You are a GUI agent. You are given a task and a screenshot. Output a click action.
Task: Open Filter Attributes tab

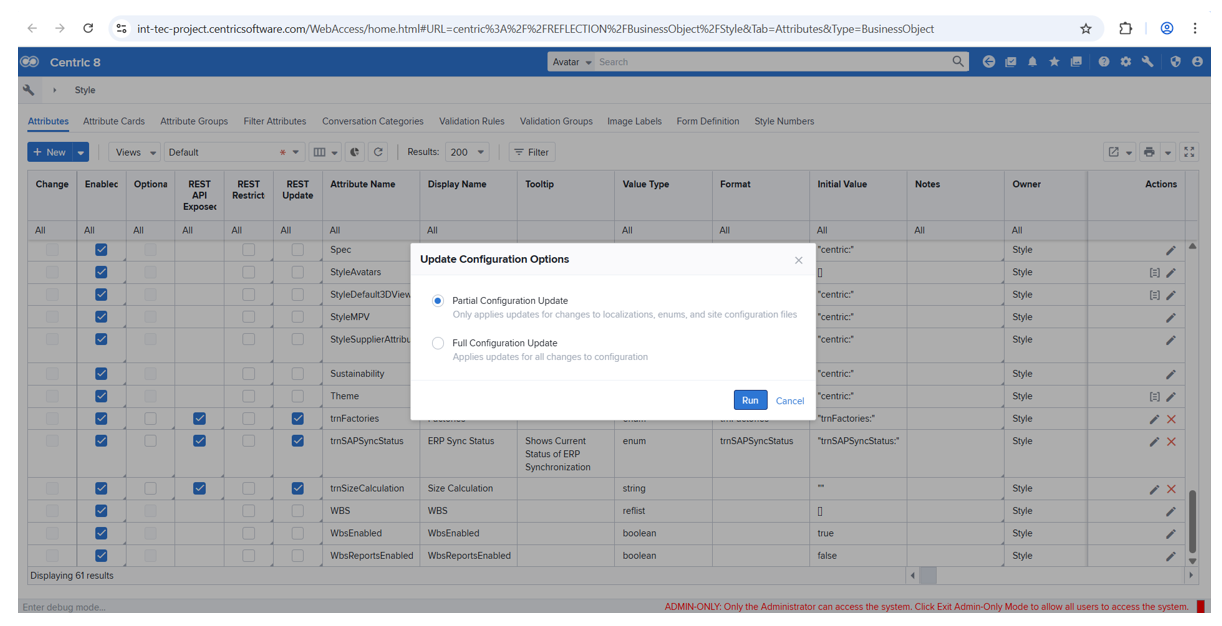pos(275,121)
